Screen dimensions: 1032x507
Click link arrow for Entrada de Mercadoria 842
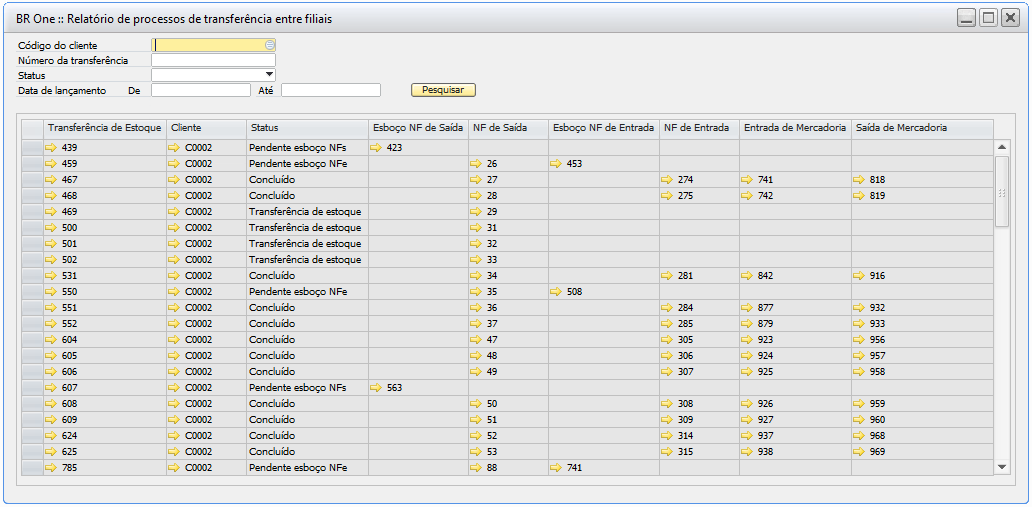pos(747,276)
